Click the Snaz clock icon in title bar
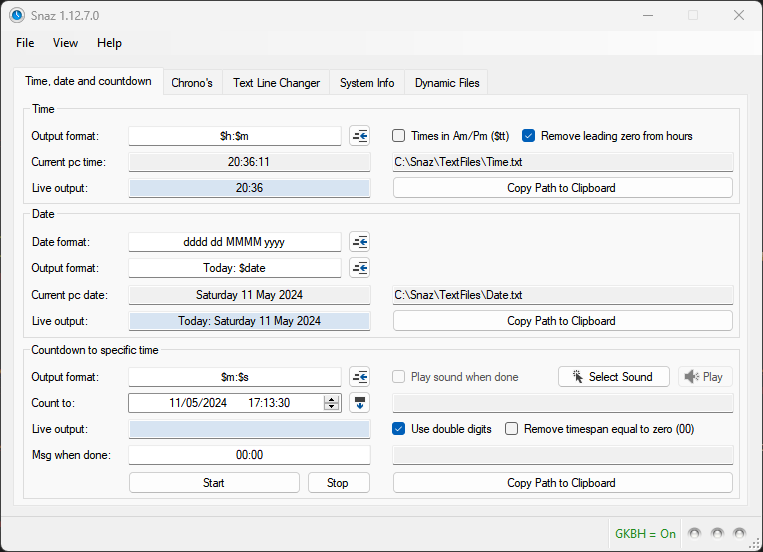 [17, 15]
